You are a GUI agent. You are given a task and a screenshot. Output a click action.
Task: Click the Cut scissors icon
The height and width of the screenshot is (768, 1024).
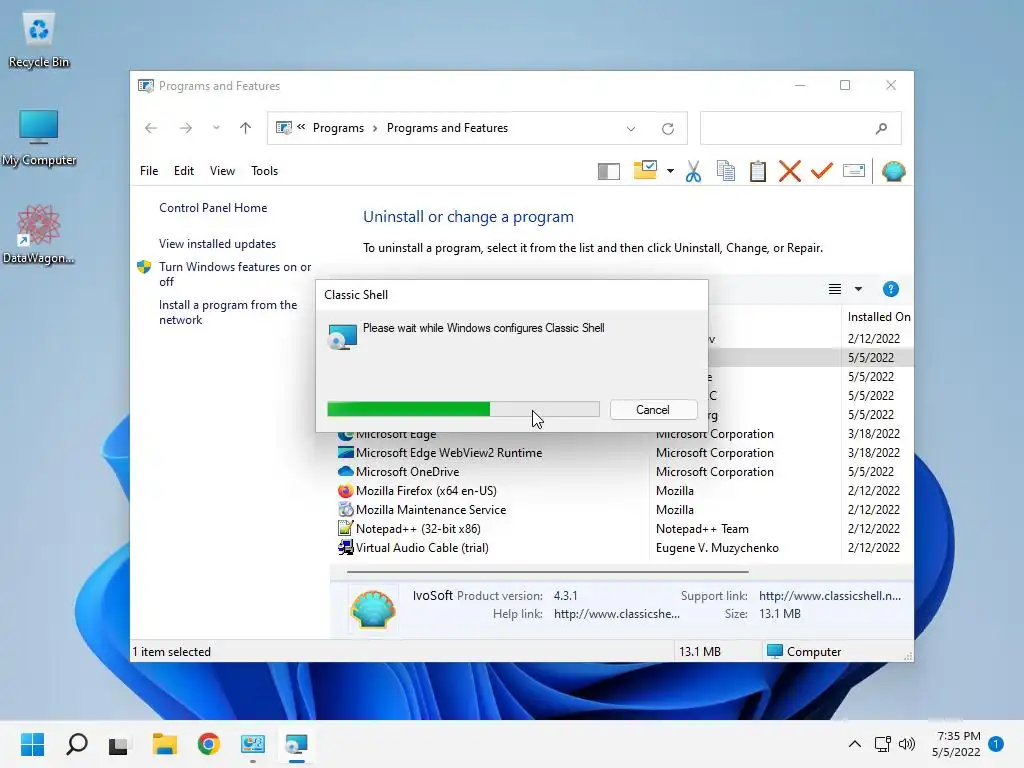(694, 171)
